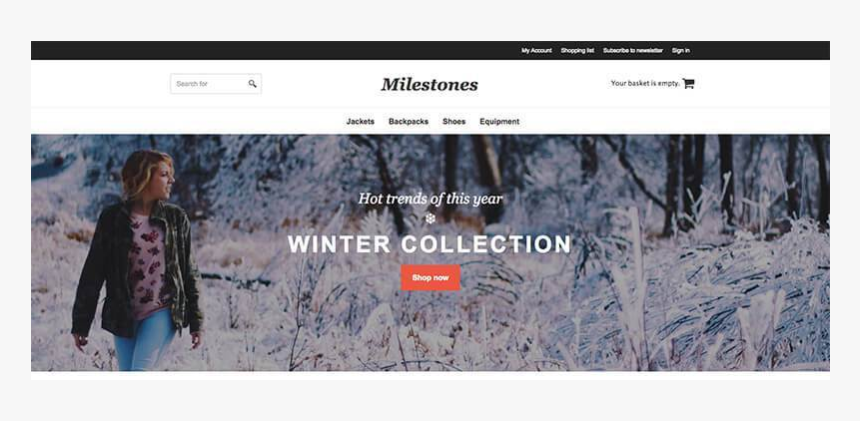Open the Equipment menu item
The height and width of the screenshot is (421, 860).
500,122
